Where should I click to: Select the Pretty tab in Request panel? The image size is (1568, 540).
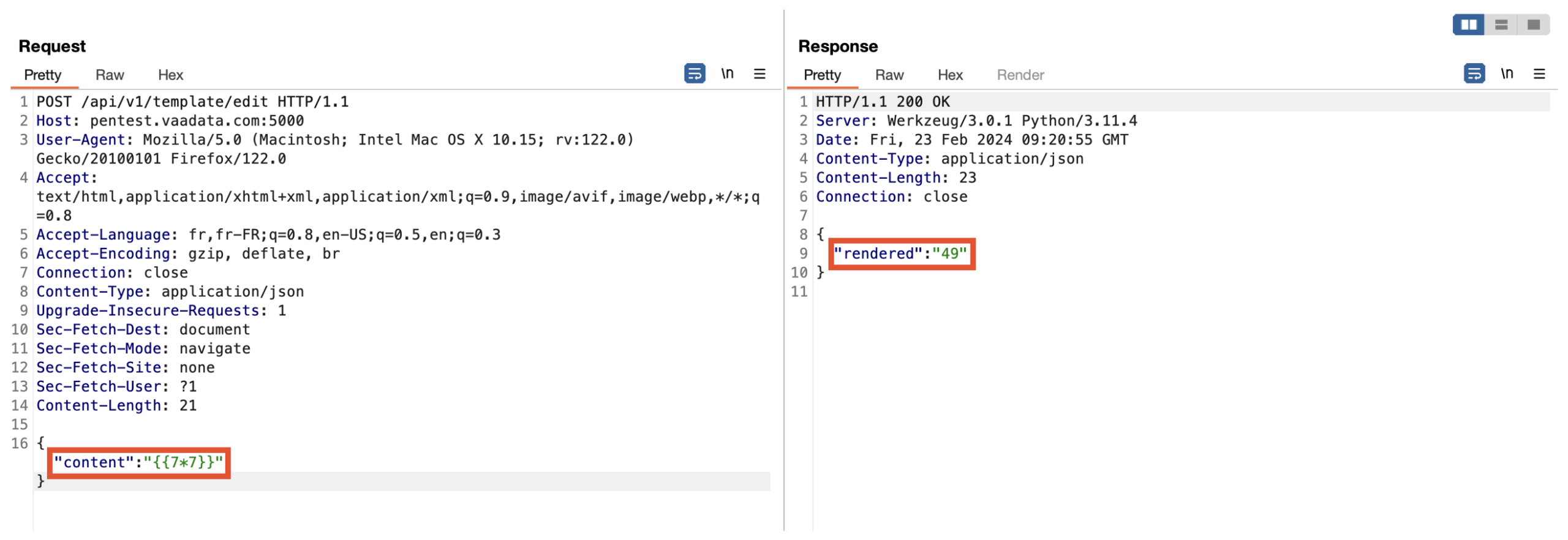(x=42, y=75)
